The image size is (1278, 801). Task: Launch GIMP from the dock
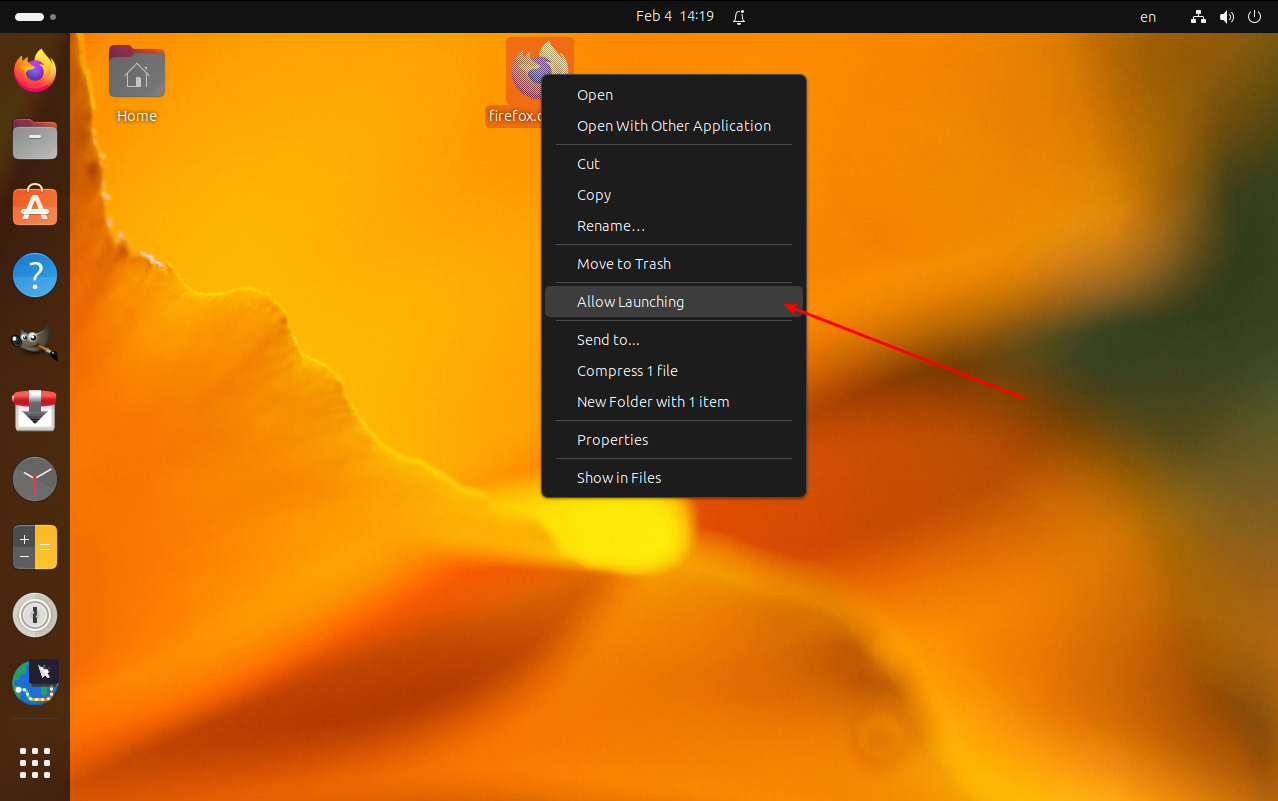(35, 342)
